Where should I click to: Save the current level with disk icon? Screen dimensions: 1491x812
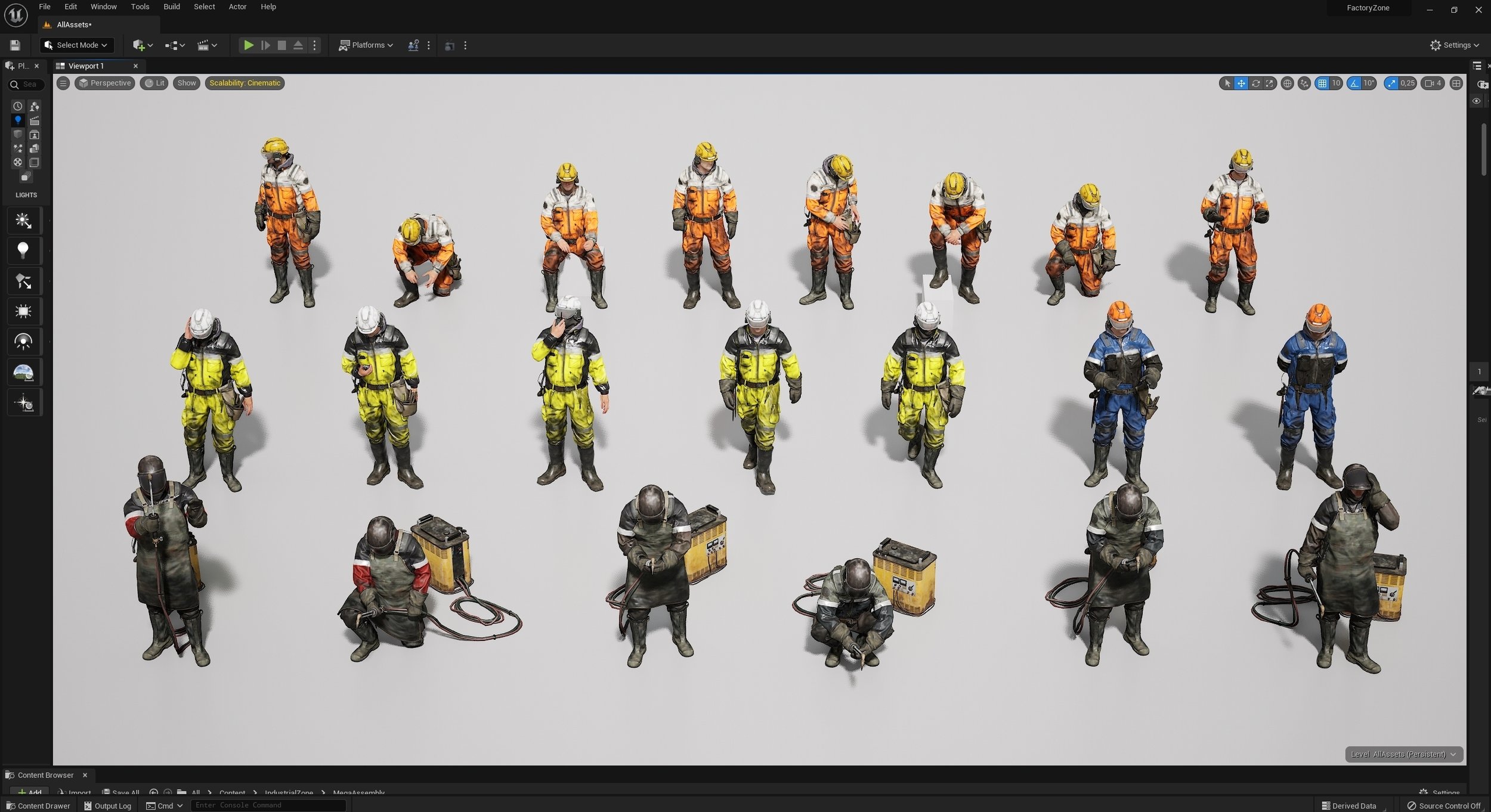click(15, 45)
